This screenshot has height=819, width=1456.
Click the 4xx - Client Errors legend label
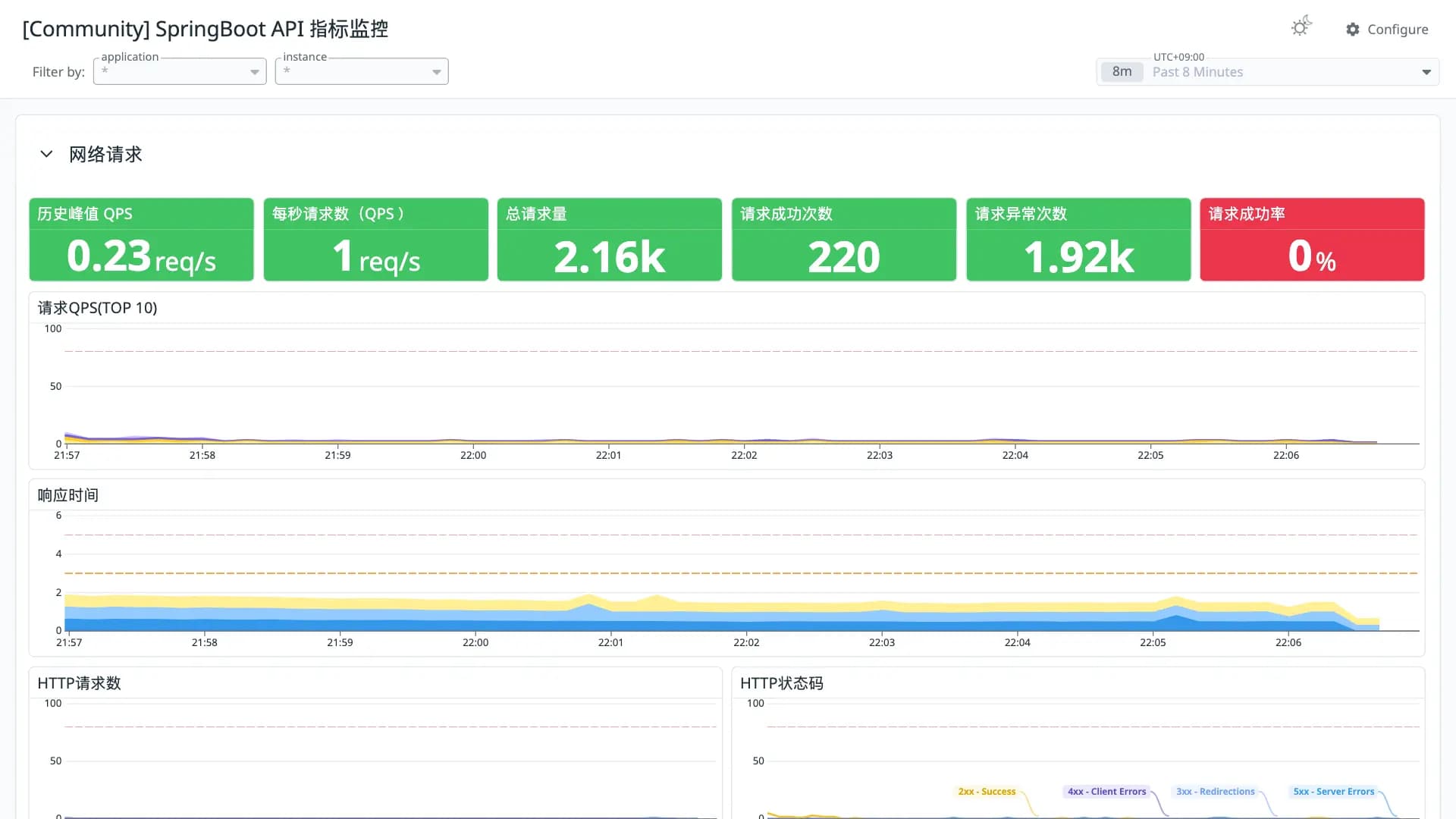(x=1106, y=792)
